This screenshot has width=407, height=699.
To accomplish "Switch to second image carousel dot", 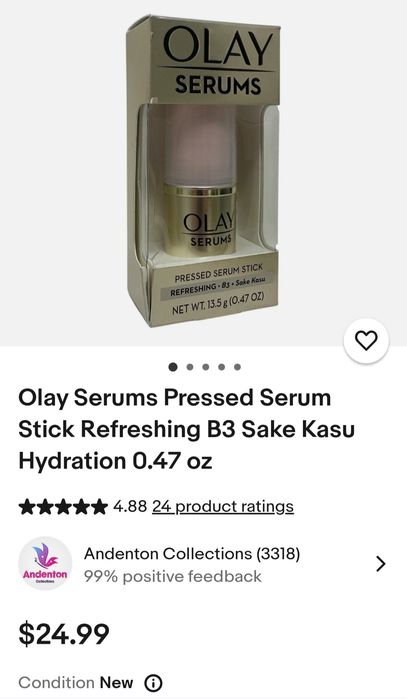I will [x=189, y=367].
